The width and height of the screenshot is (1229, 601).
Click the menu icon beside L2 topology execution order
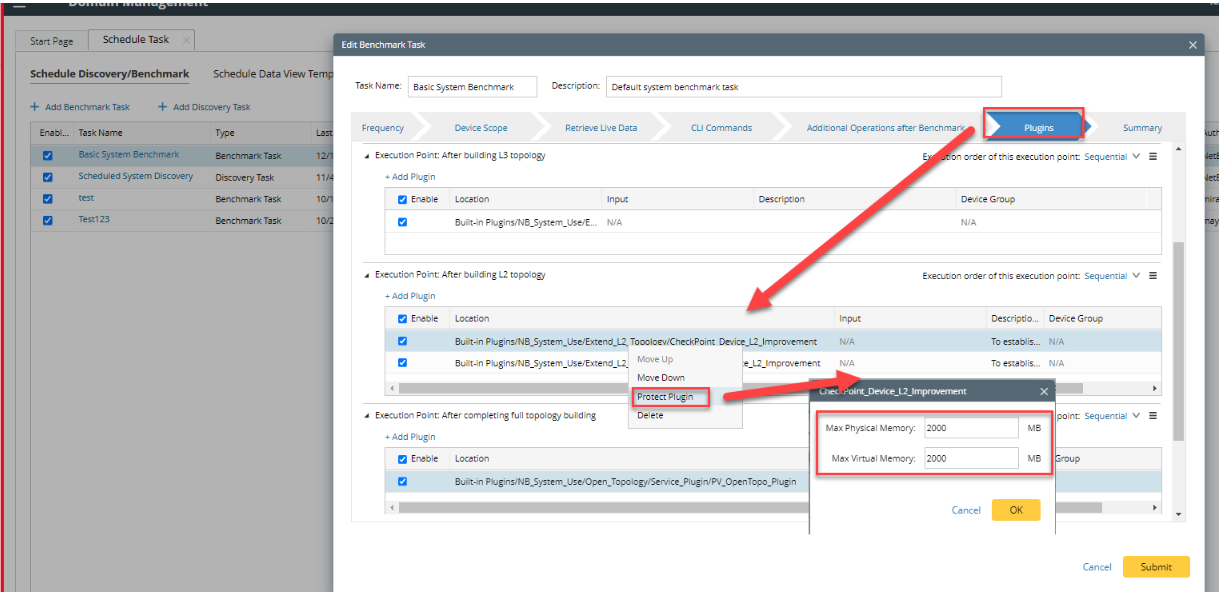click(1154, 275)
